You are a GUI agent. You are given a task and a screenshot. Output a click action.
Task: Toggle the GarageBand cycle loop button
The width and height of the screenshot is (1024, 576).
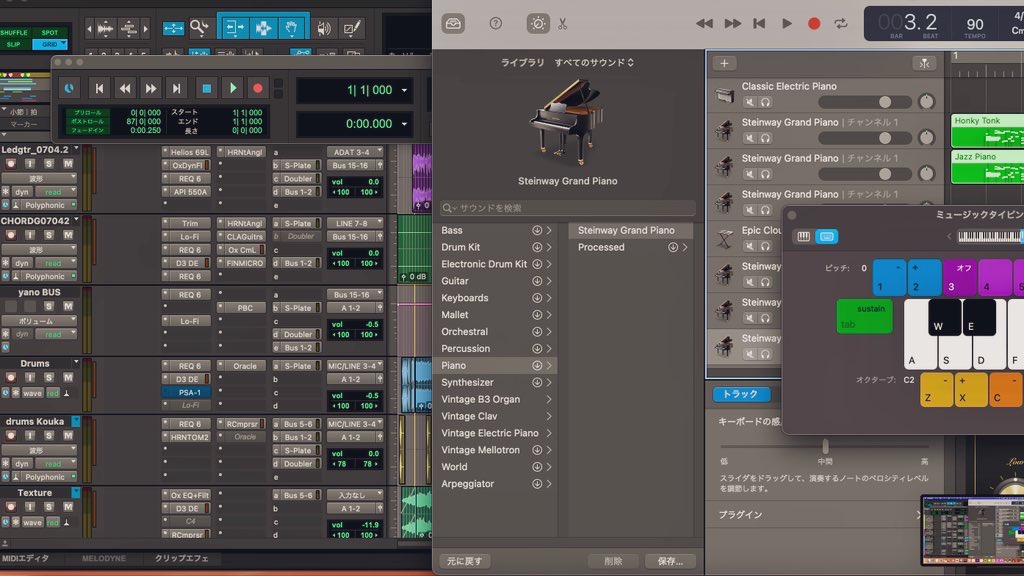click(x=841, y=23)
